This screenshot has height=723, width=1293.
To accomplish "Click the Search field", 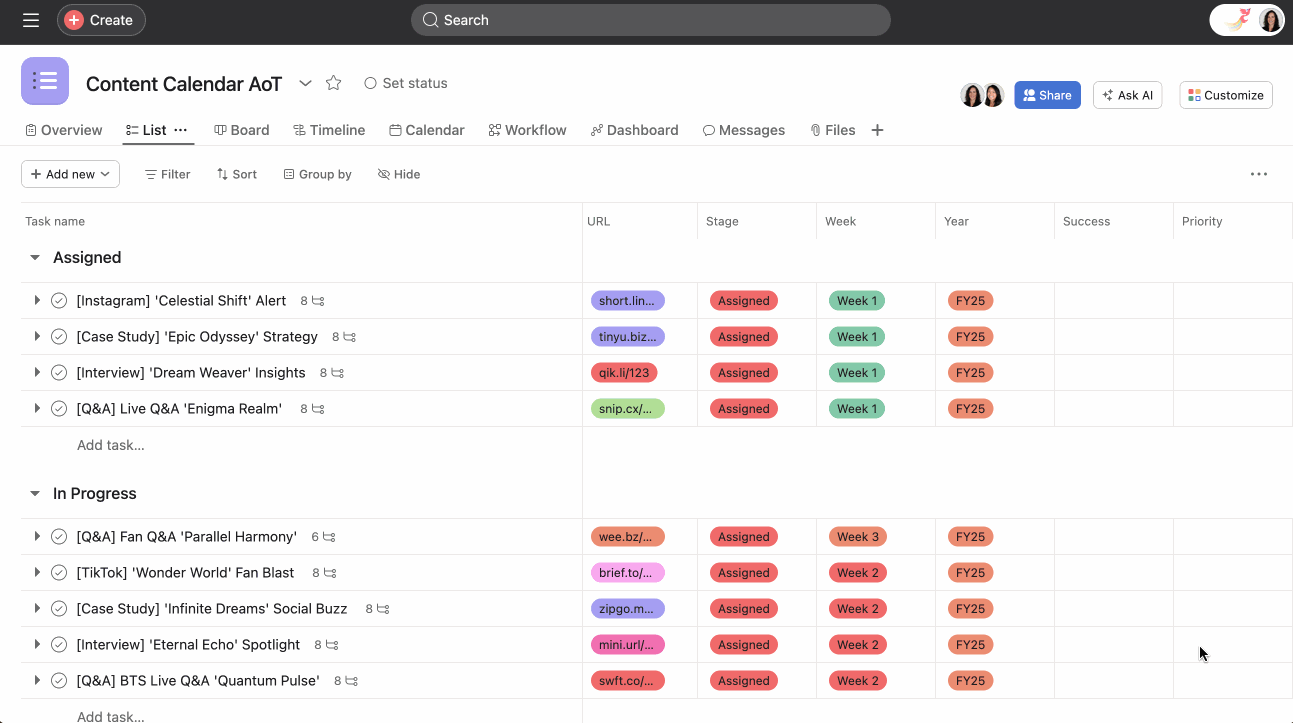I will point(650,20).
